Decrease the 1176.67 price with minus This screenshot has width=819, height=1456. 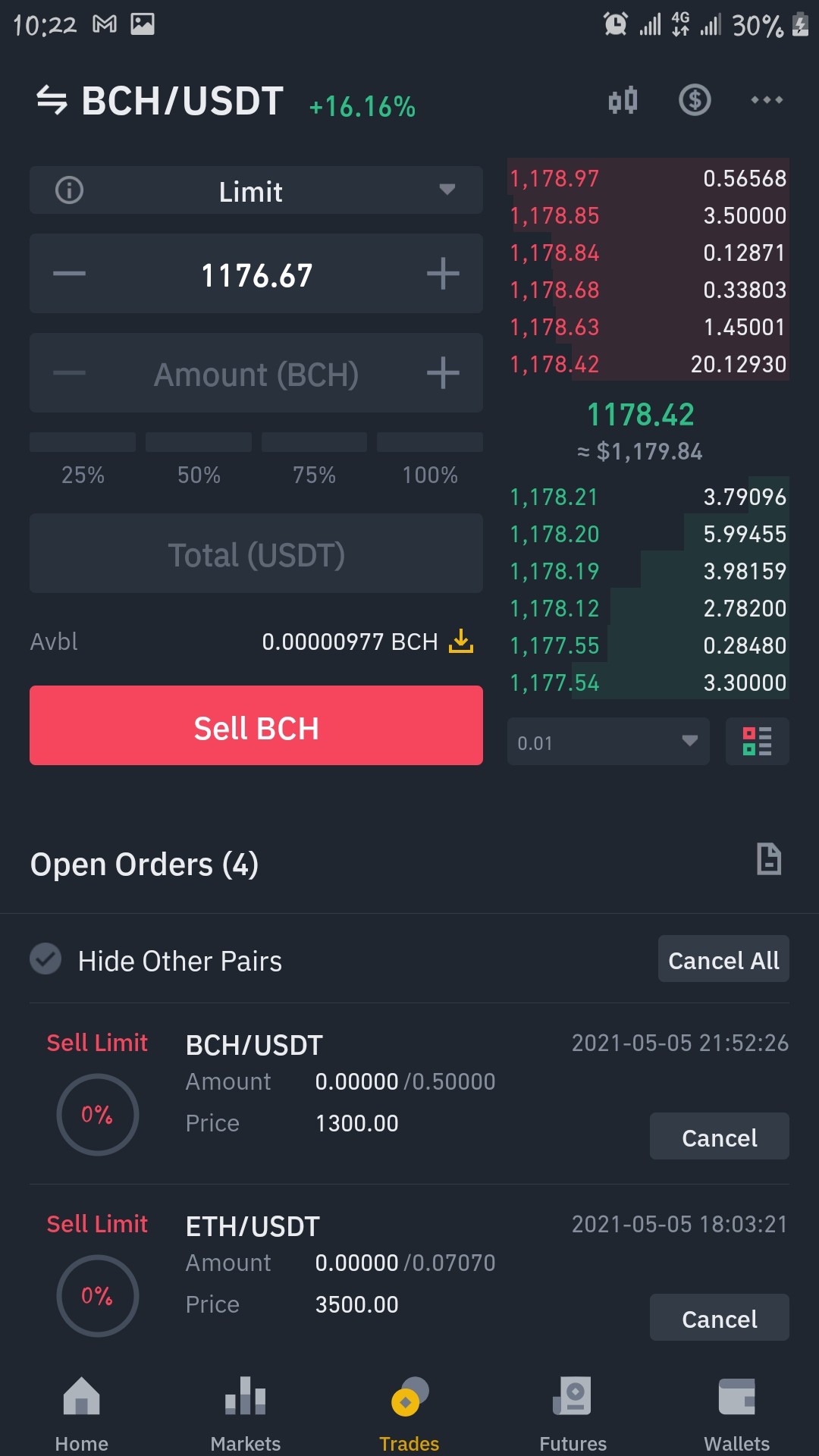[x=69, y=274]
